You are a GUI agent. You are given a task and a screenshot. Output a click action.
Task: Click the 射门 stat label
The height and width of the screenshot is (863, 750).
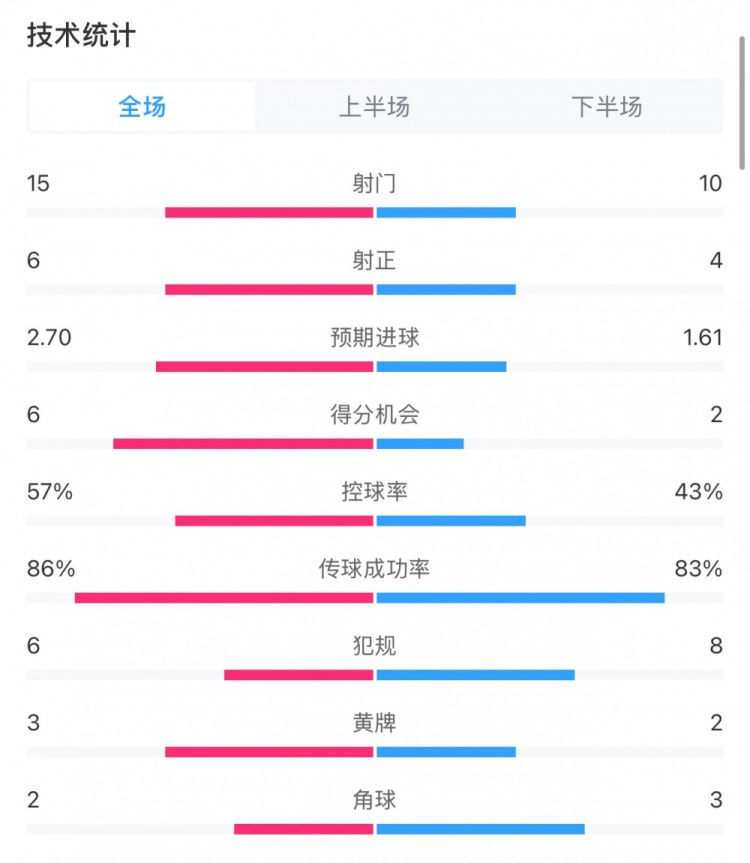(374, 183)
